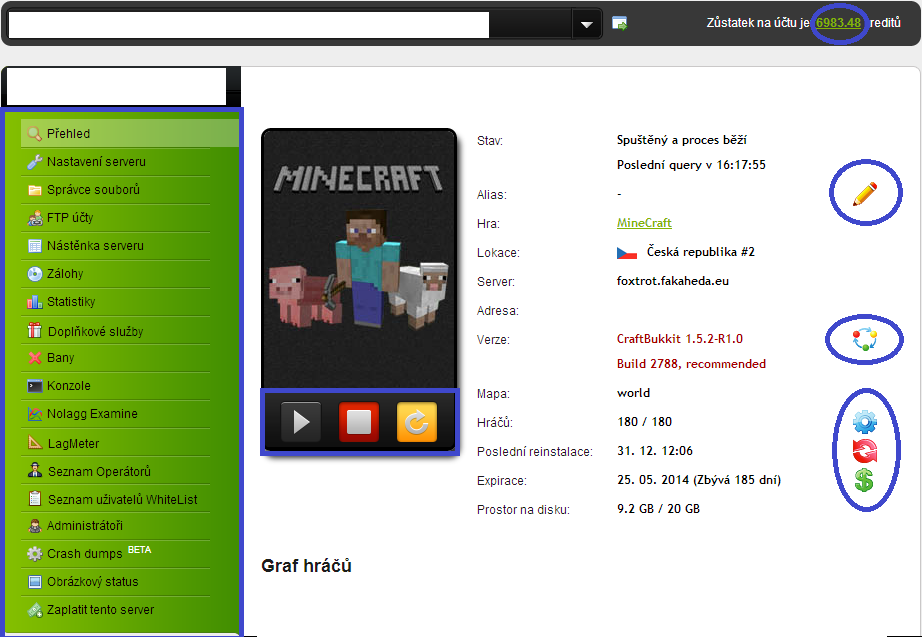Open the server list dropdown arrow
Screen dimensions: 922x637
tap(586, 25)
